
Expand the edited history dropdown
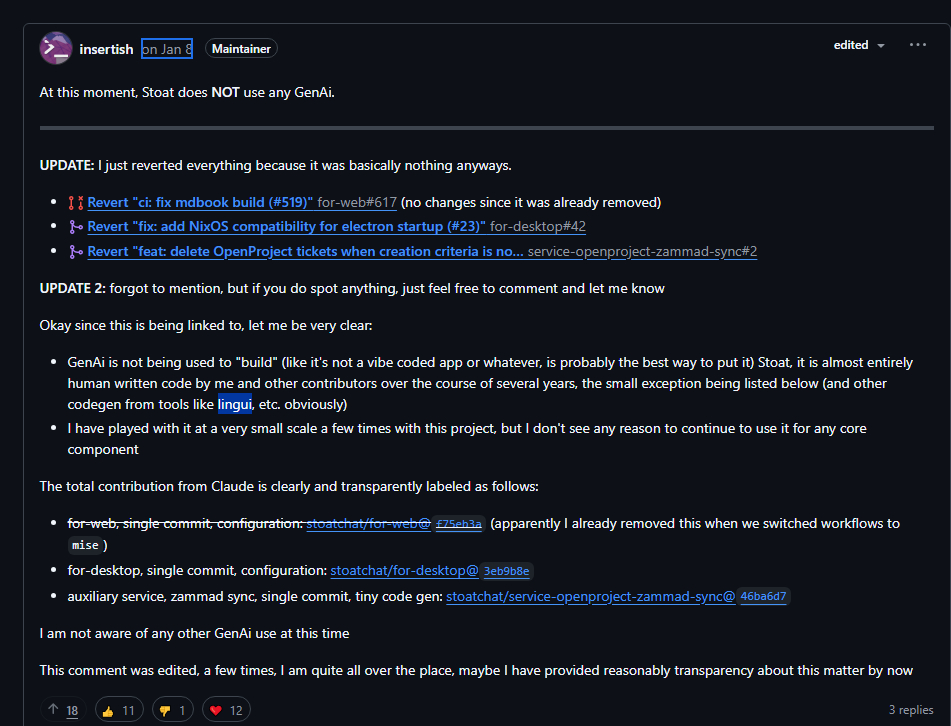click(x=859, y=46)
